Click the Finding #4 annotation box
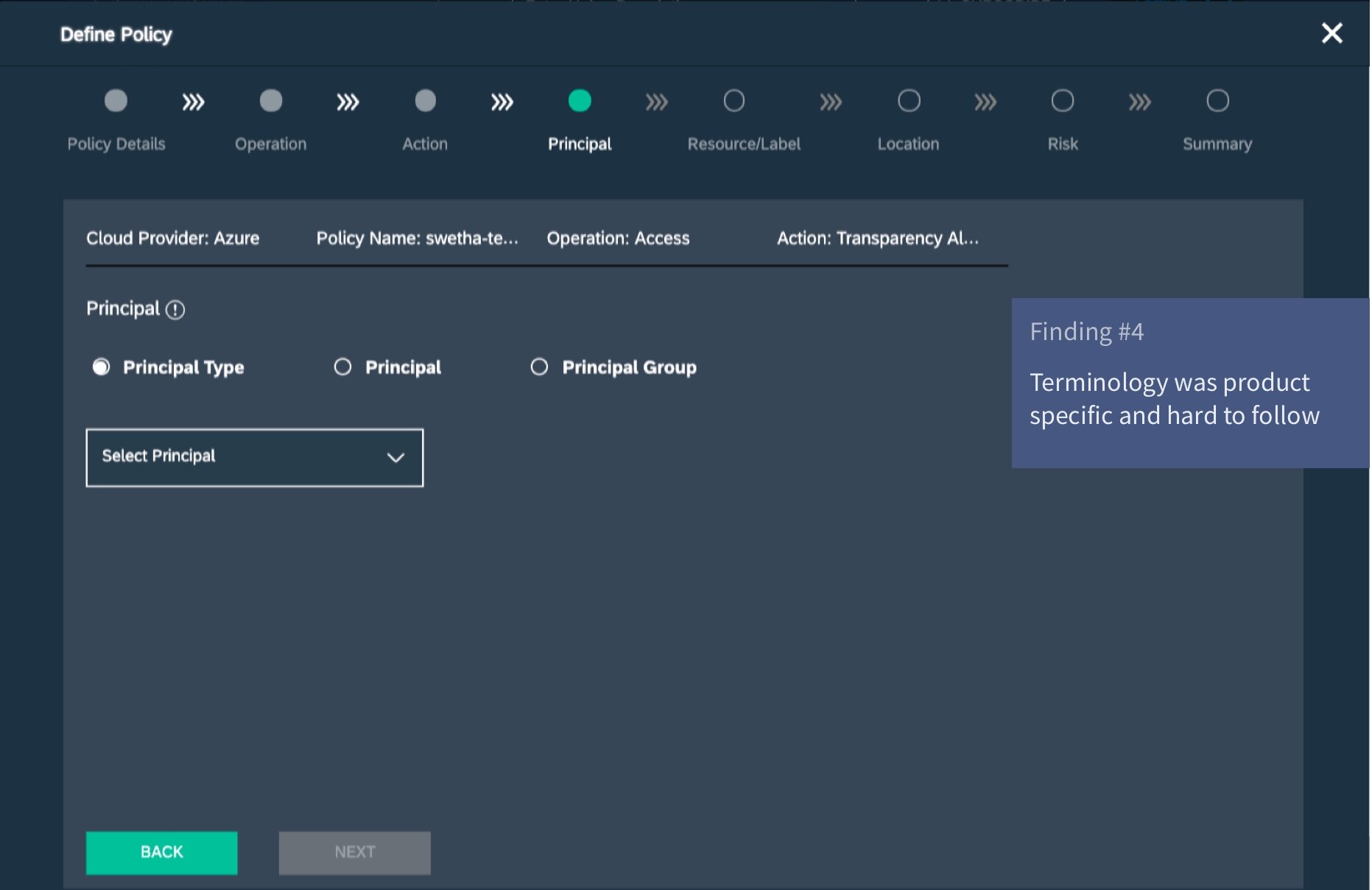 click(x=1189, y=383)
